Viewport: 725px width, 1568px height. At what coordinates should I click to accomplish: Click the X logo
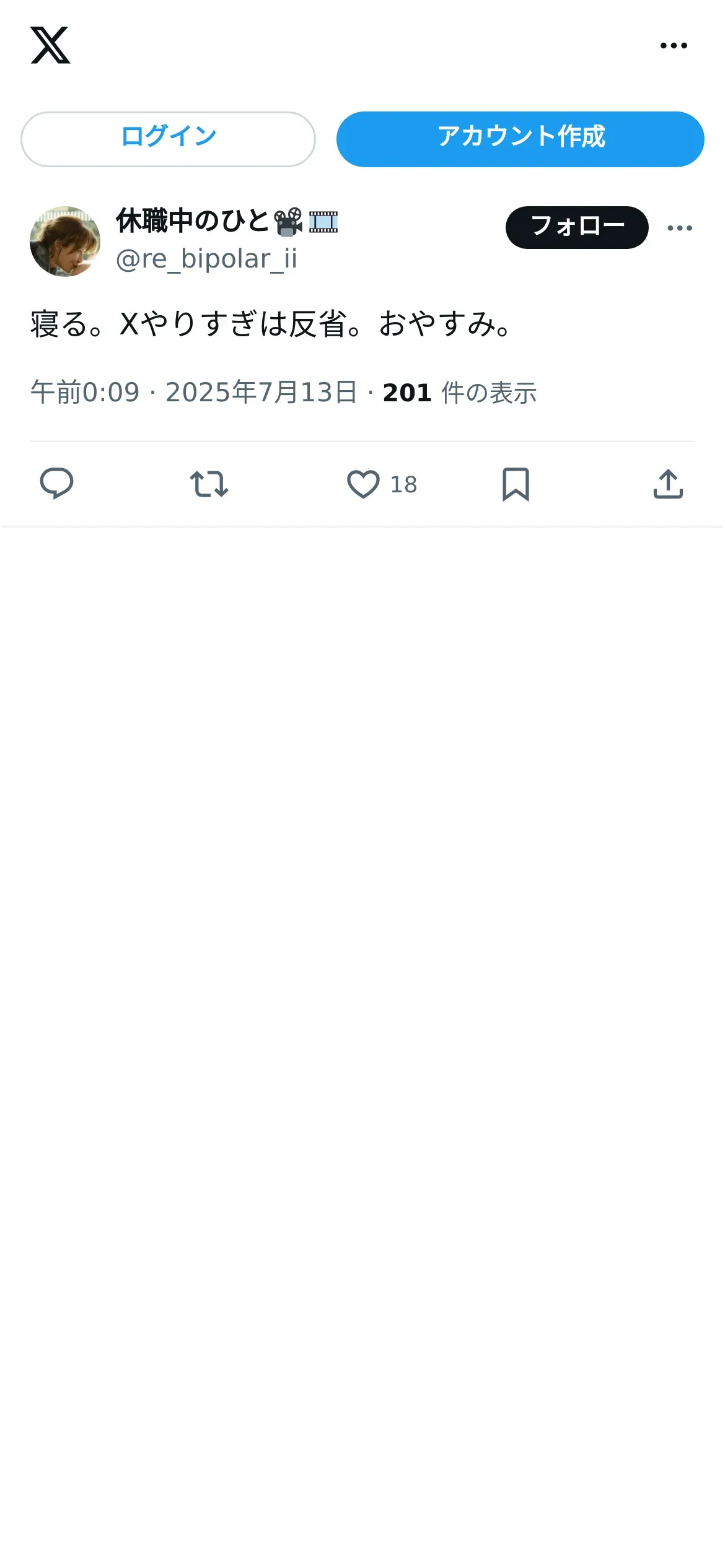(50, 45)
